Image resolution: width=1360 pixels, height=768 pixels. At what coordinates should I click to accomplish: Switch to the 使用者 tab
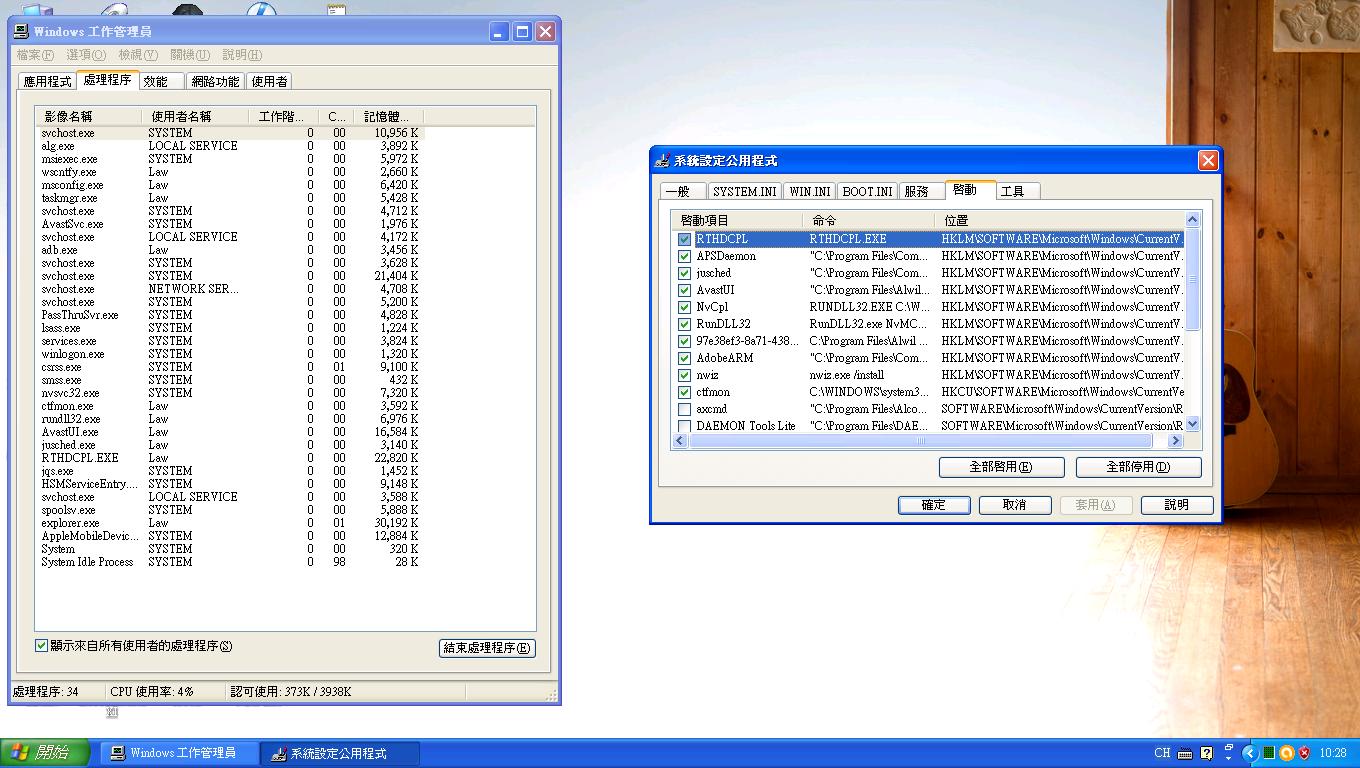(x=269, y=82)
